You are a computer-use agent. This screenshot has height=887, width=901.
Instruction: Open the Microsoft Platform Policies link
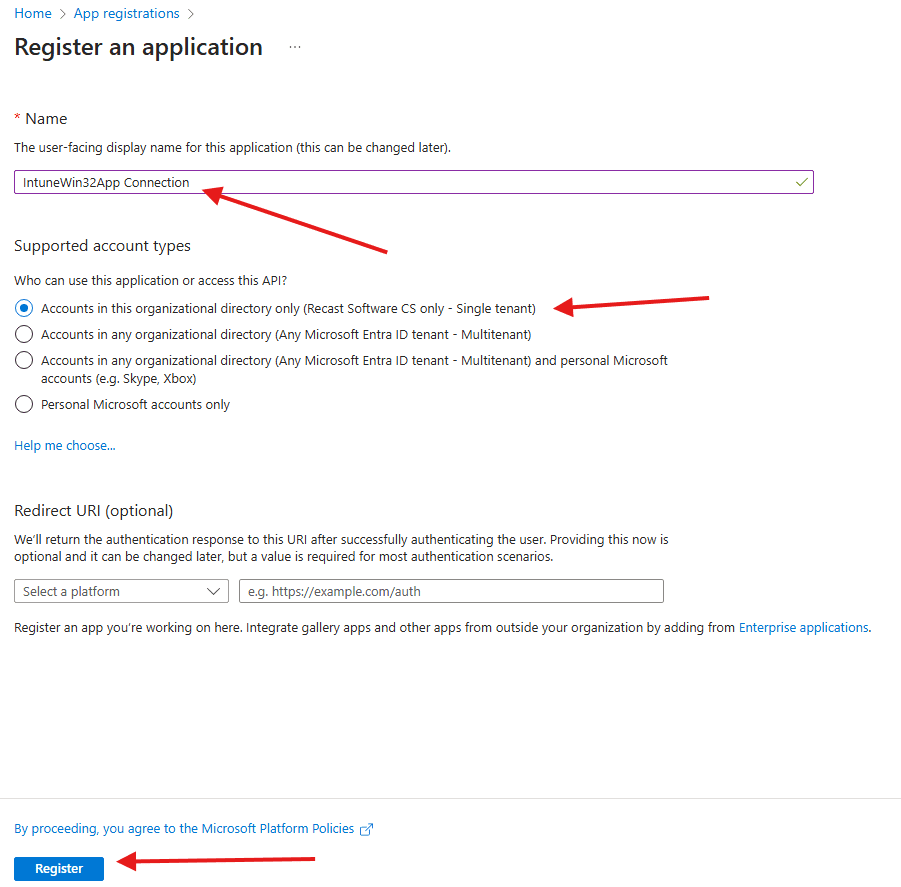tap(184, 829)
